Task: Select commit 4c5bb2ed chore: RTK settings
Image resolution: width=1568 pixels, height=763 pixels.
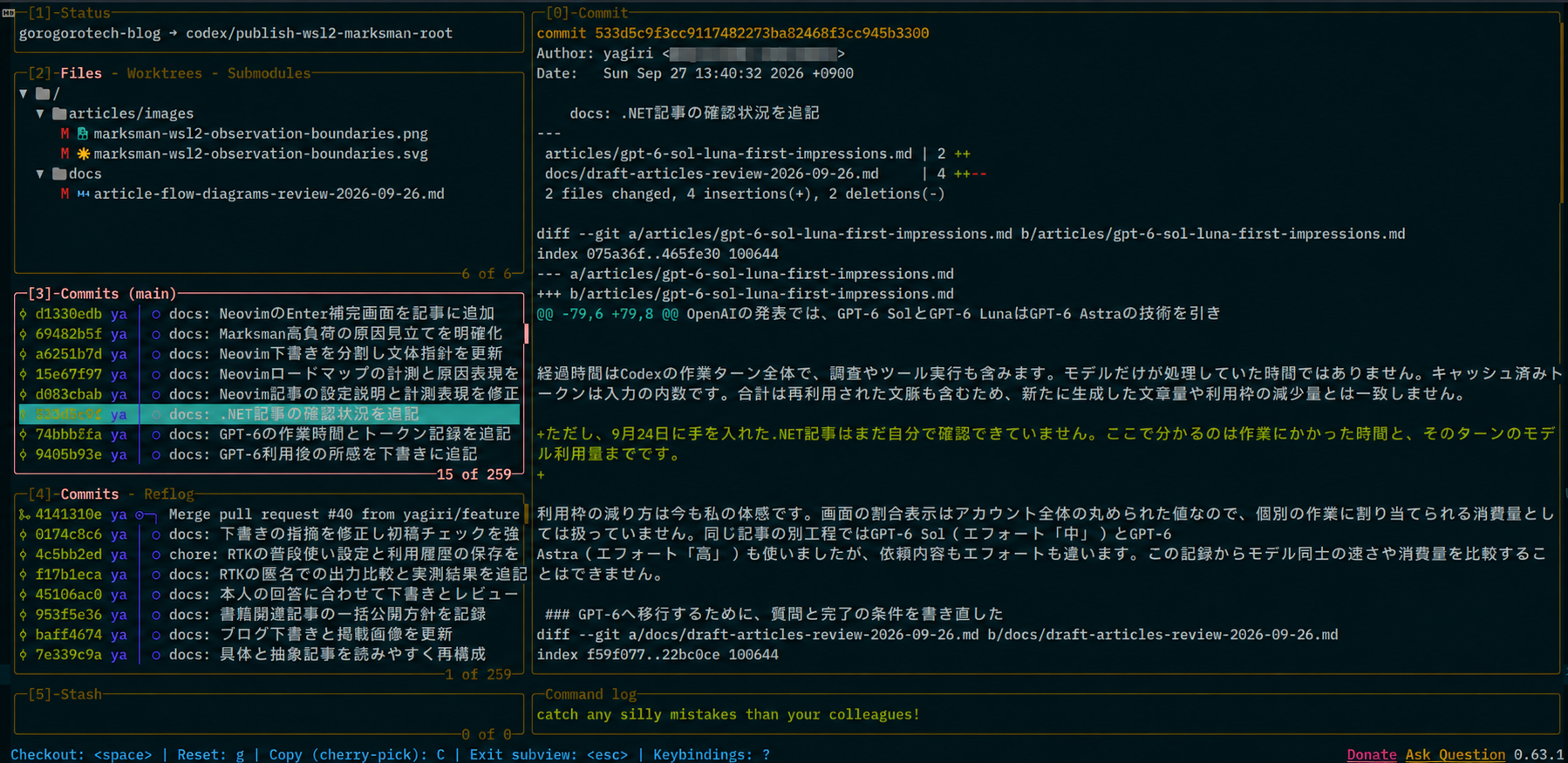Action: (269, 555)
